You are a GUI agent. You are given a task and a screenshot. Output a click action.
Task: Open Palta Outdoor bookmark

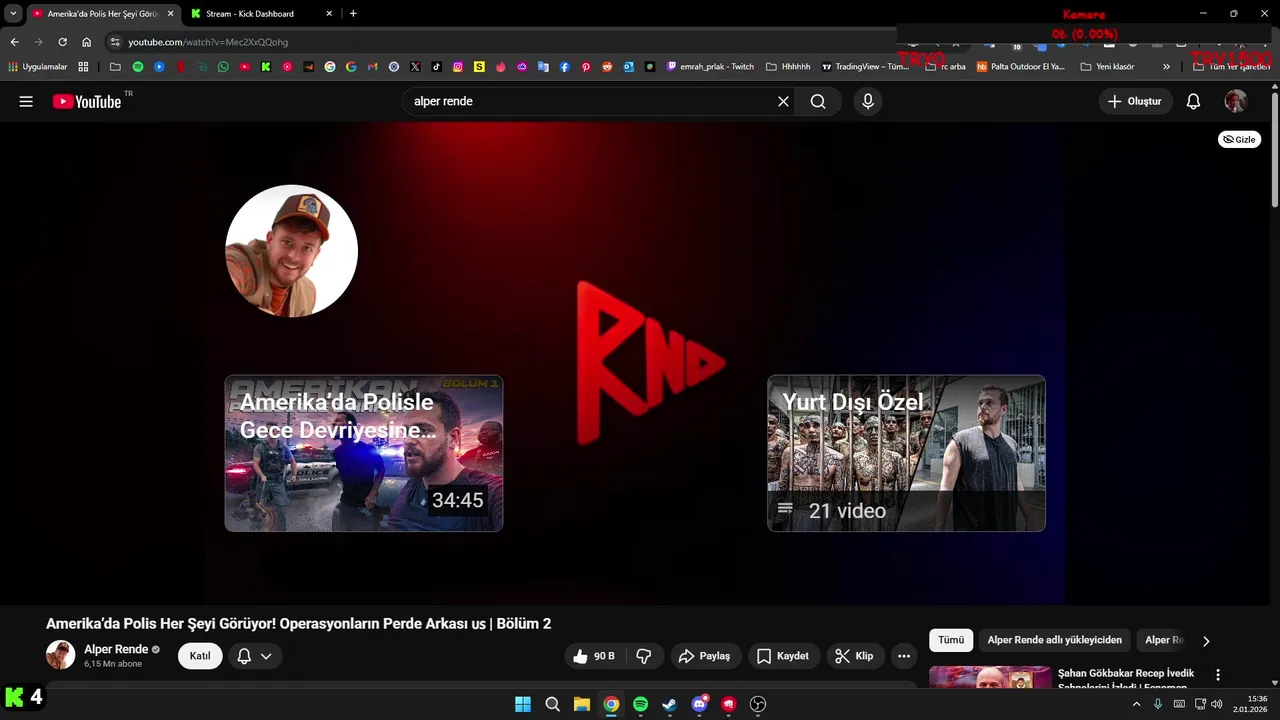(1020, 67)
